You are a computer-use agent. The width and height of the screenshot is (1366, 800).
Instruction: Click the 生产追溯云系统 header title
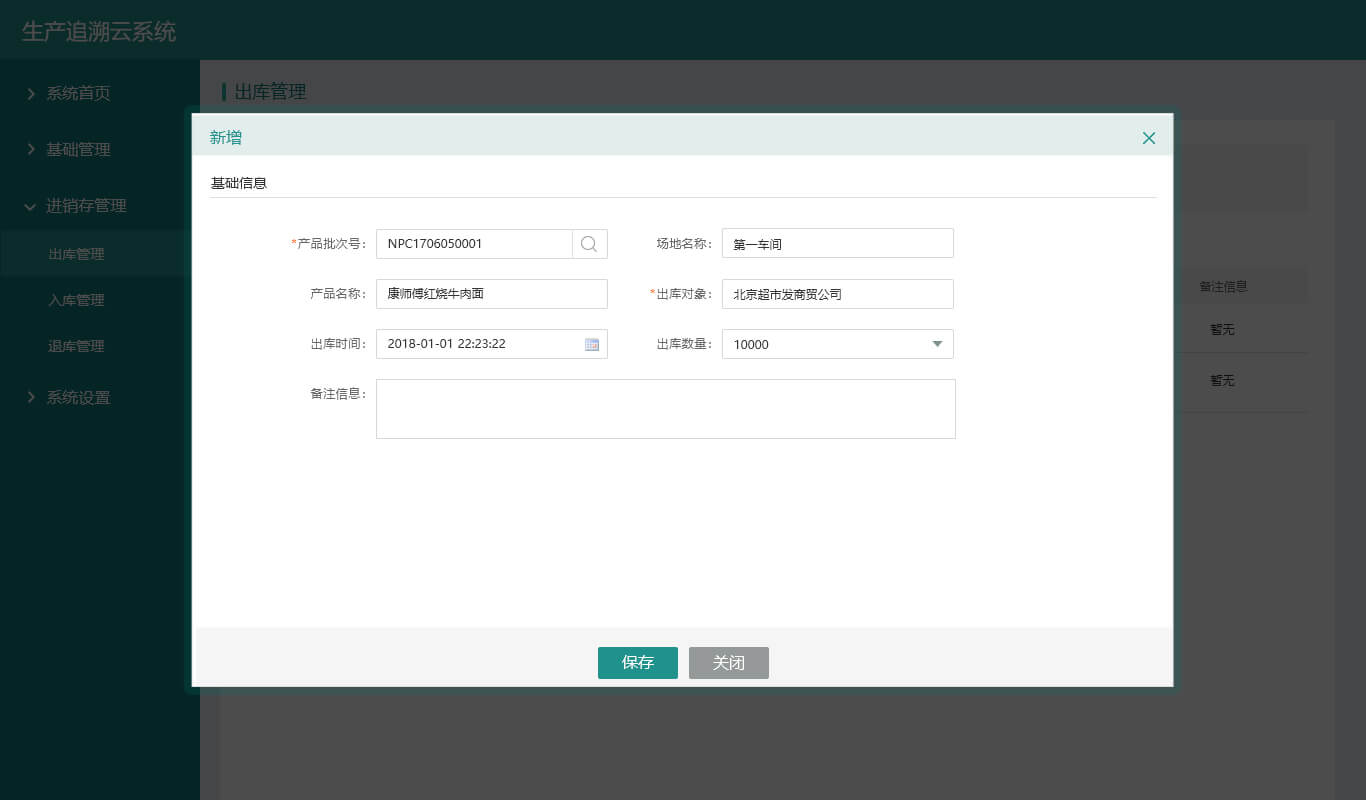point(99,31)
